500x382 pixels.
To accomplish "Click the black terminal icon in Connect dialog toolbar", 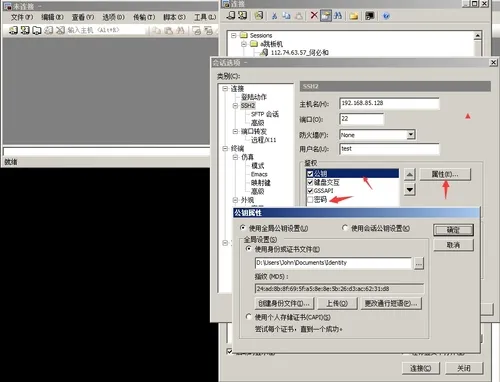I will pyautogui.click(x=370, y=16).
